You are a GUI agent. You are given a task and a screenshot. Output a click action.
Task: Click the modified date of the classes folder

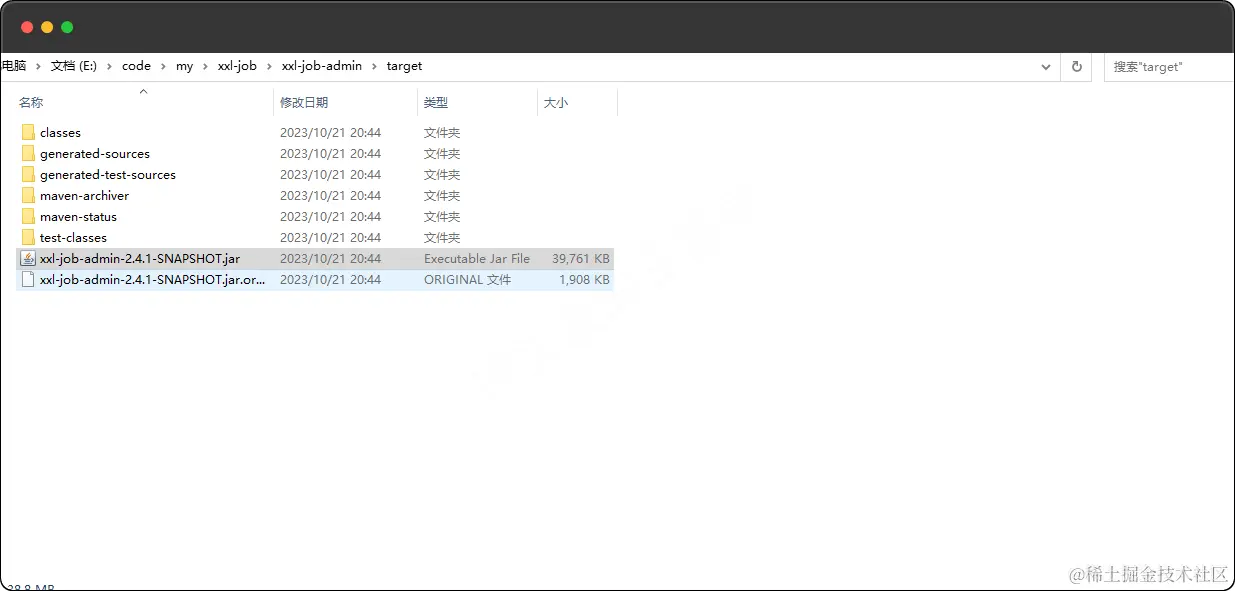tap(330, 132)
